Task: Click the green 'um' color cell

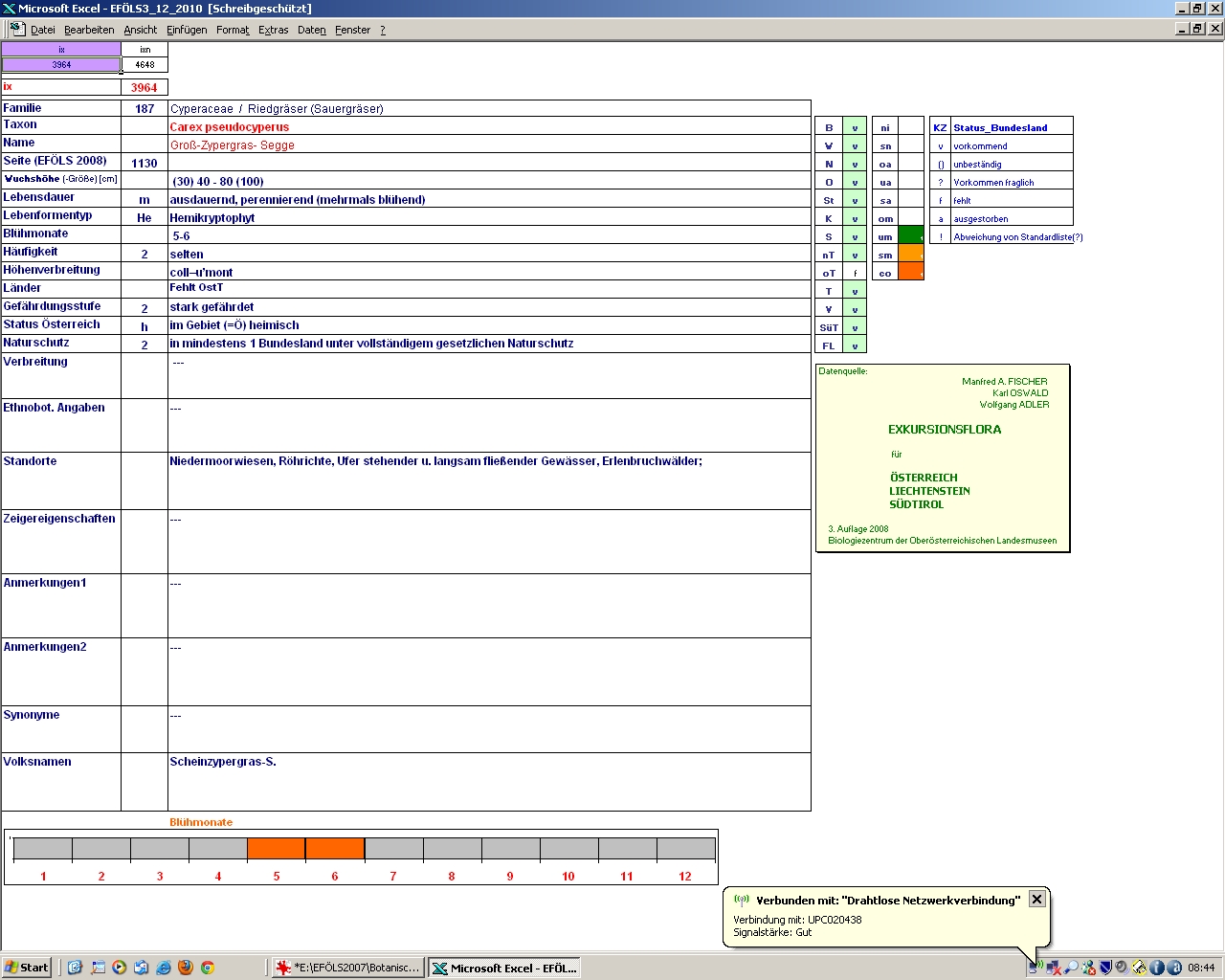Action: pyautogui.click(x=911, y=236)
